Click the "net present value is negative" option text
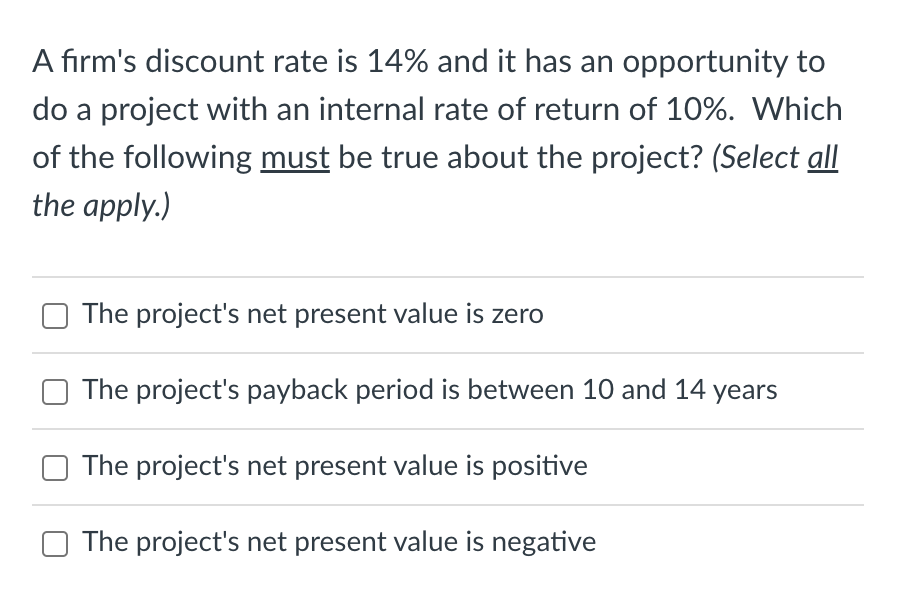 (x=421, y=542)
